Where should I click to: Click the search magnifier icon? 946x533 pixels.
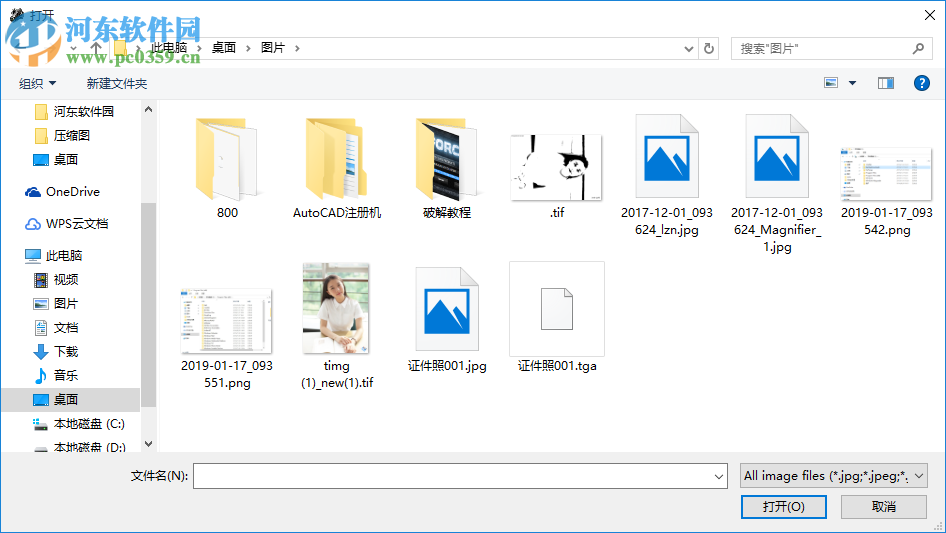(x=918, y=48)
